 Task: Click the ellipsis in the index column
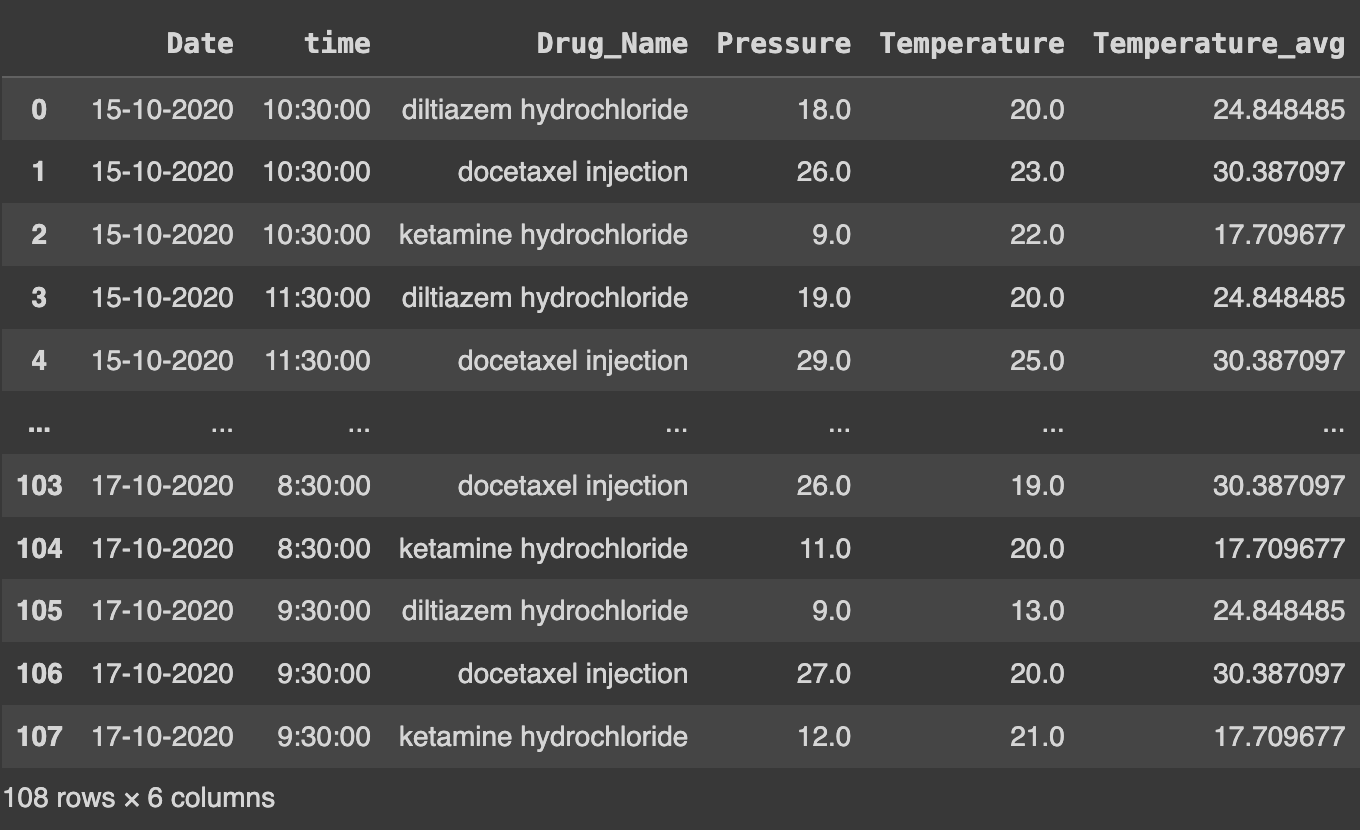pyautogui.click(x=39, y=426)
